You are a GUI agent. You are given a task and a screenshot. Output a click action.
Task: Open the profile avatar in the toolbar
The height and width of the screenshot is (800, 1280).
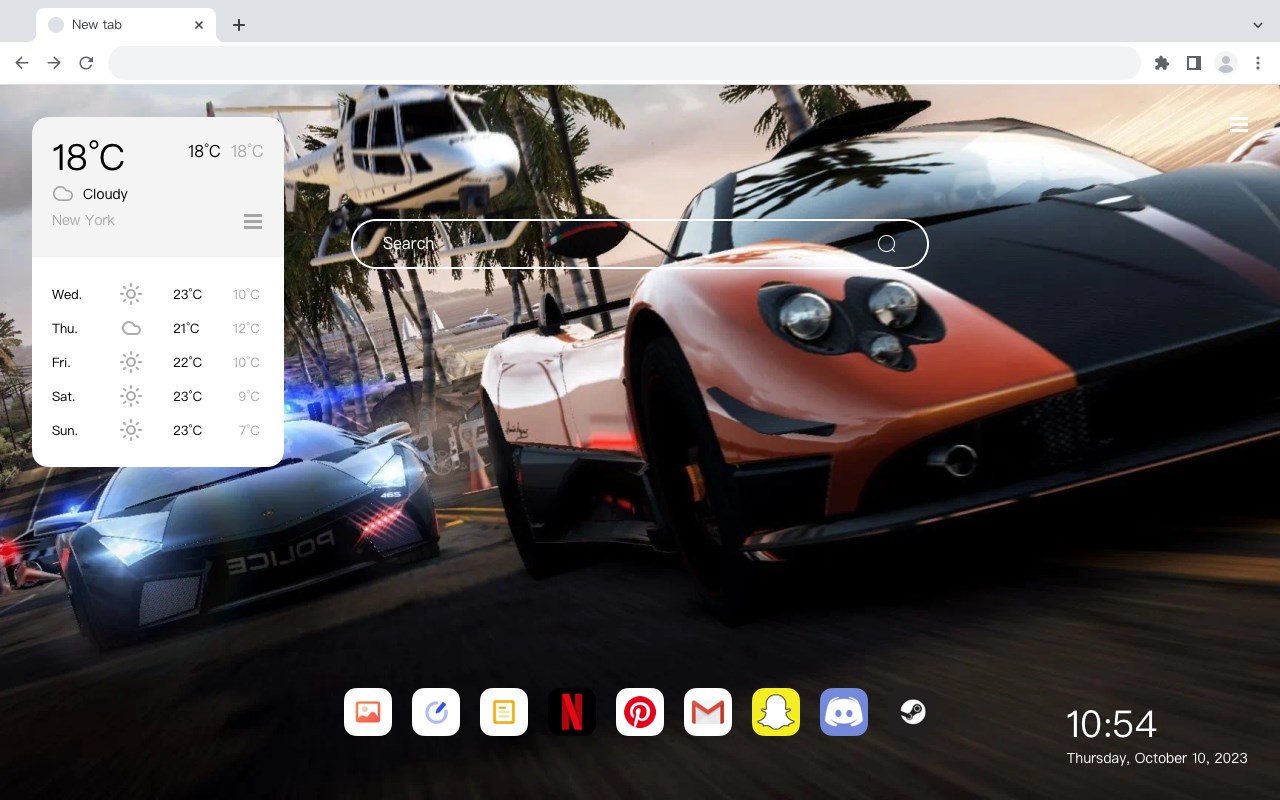[1225, 63]
